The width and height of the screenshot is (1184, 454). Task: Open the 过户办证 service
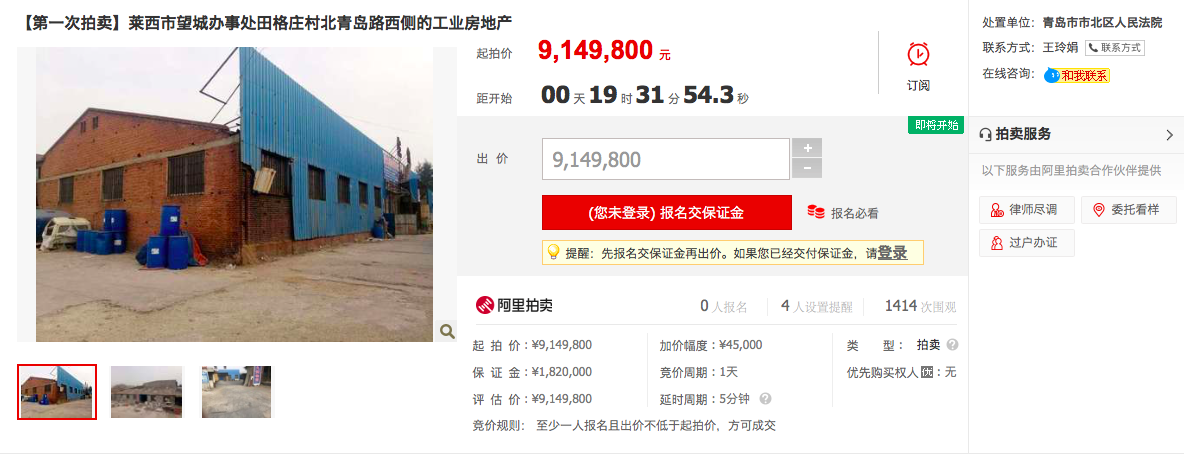pos(1026,242)
